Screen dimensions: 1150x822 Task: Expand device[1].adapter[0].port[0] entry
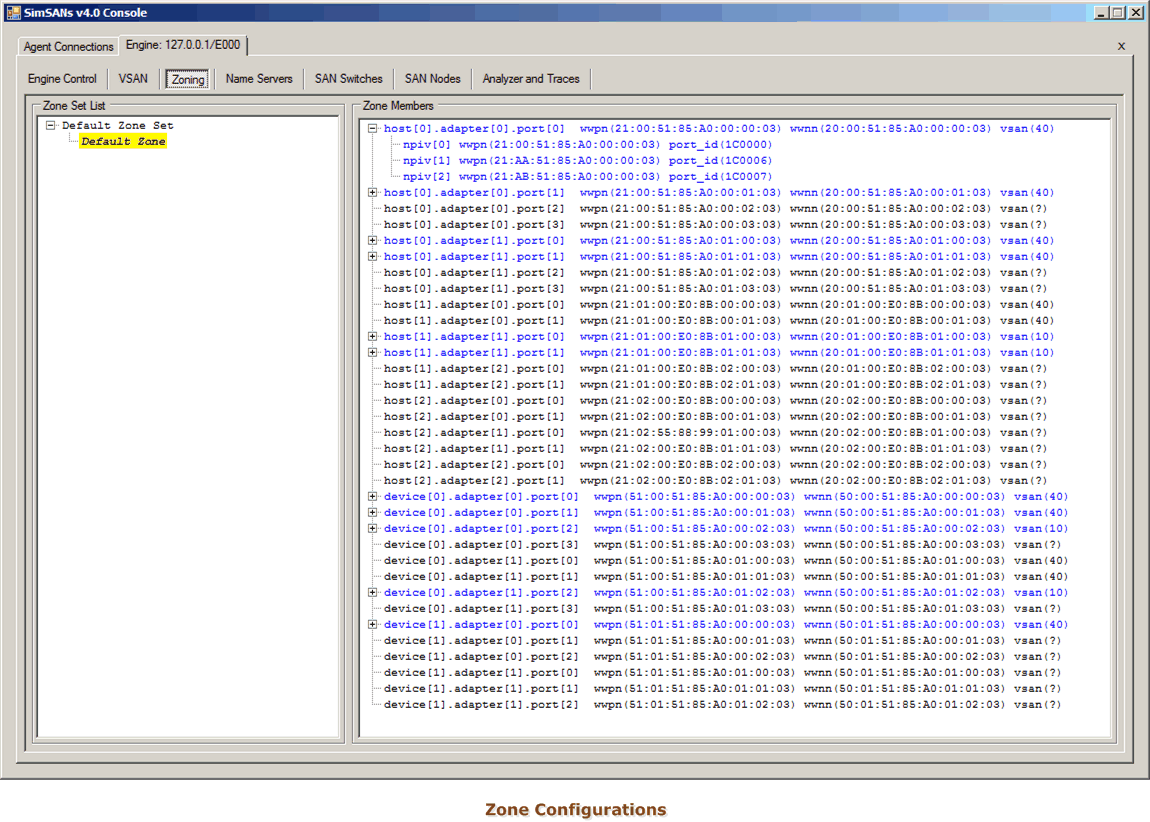point(373,625)
